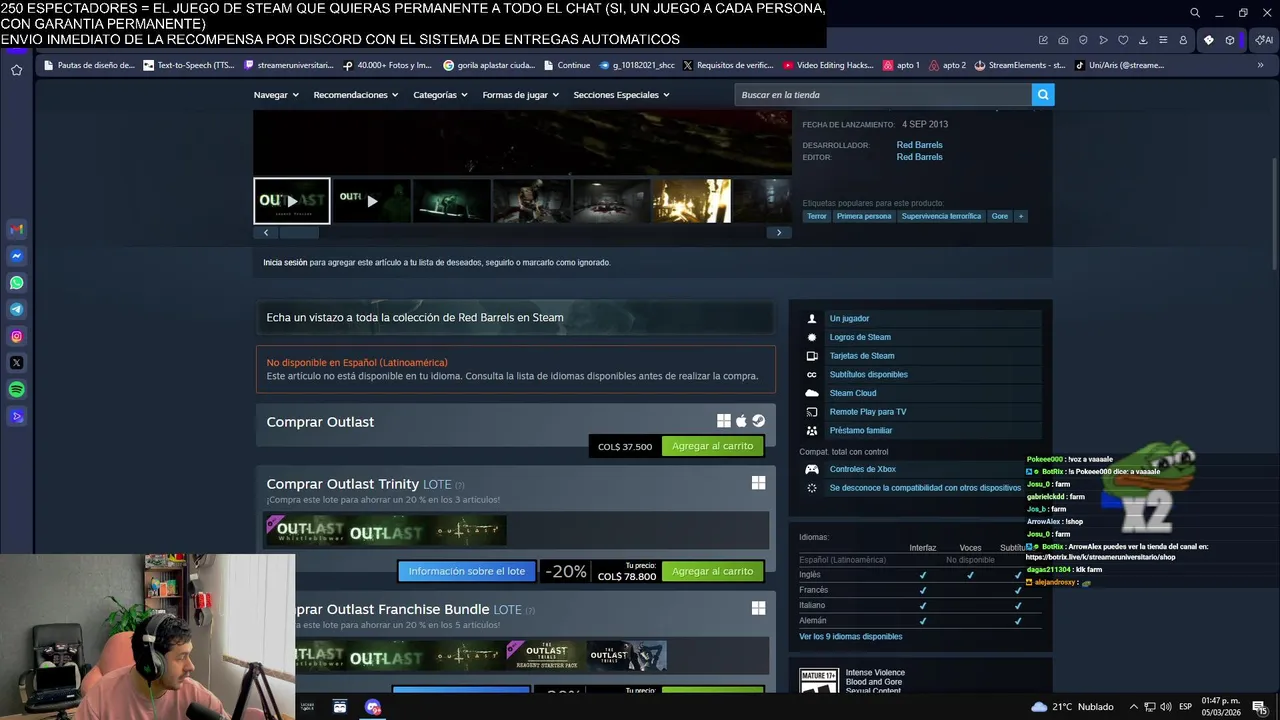
Task: Click 'Logros de Steam' feature link
Action: click(860, 337)
